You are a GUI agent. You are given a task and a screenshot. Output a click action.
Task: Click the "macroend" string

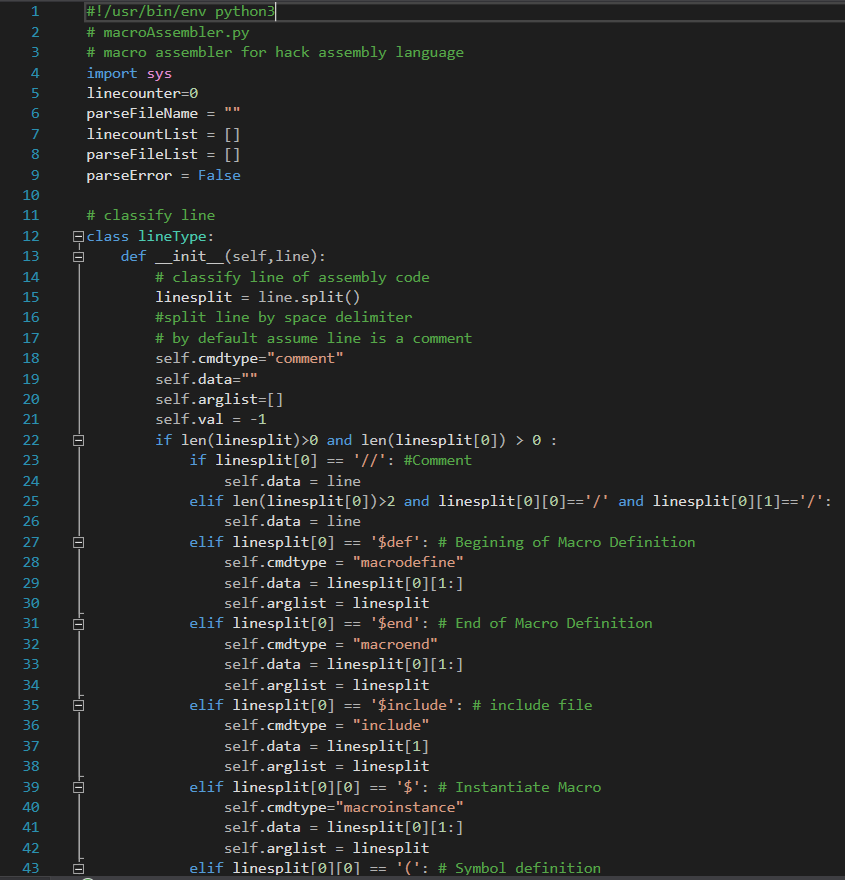pos(395,644)
